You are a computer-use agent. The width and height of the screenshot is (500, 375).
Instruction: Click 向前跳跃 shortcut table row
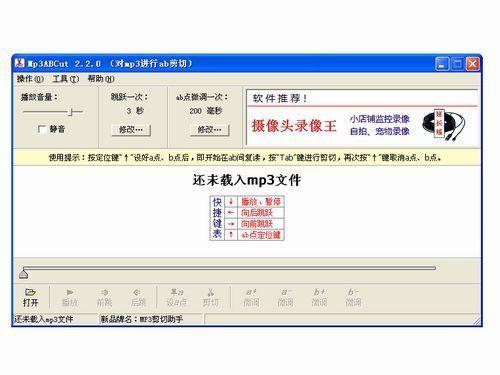[254, 224]
